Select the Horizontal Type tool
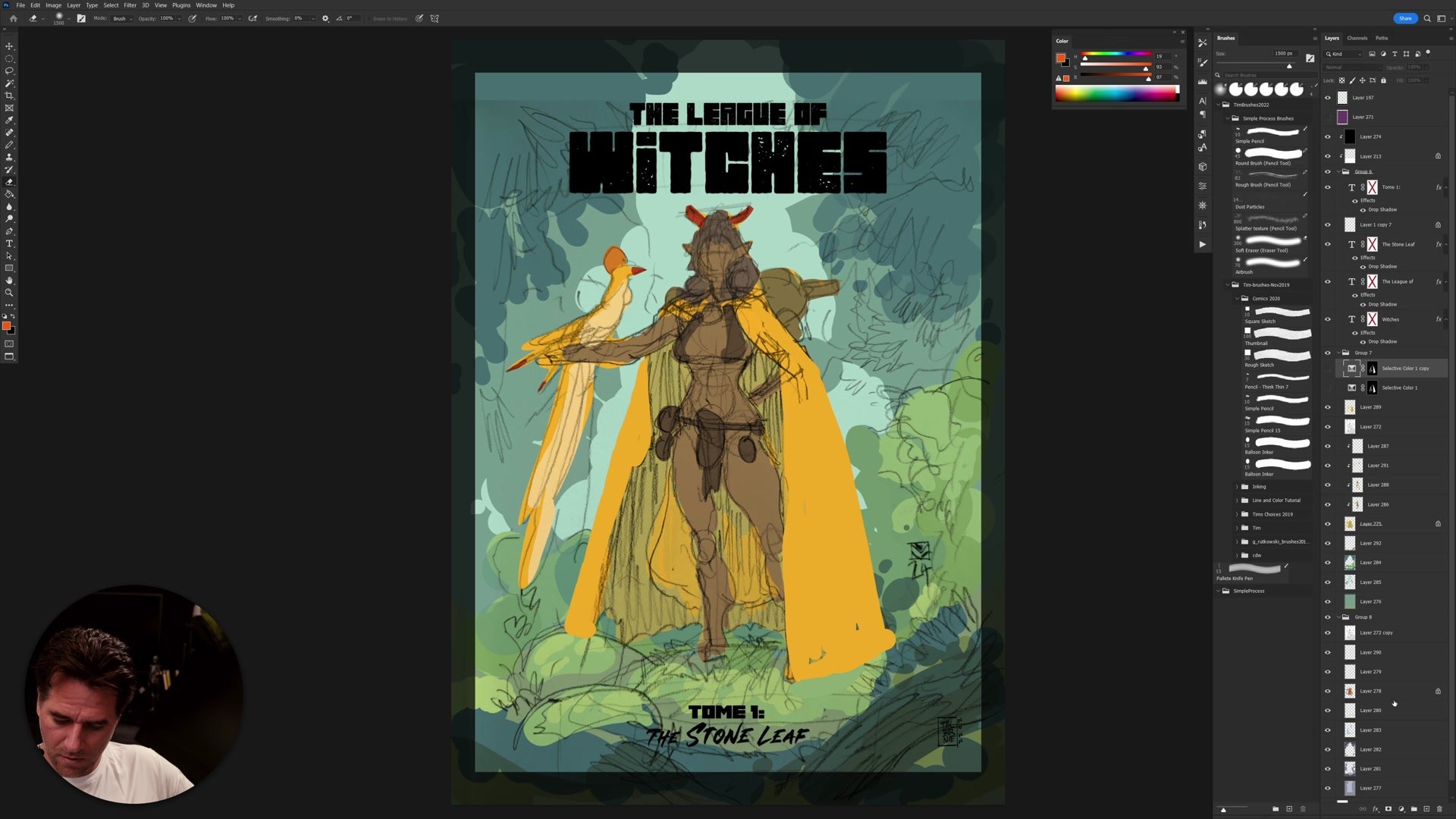The height and width of the screenshot is (819, 1456). (9, 243)
